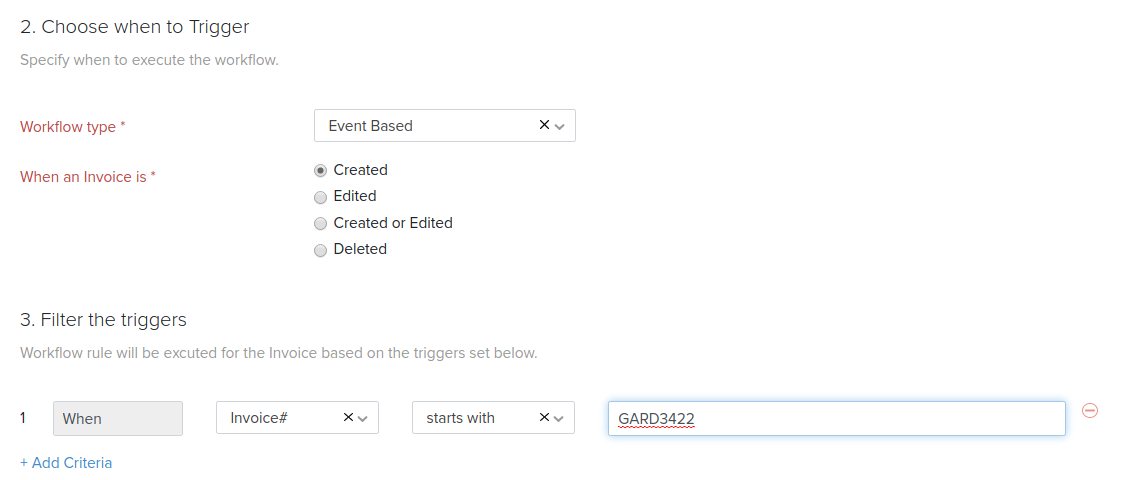
Task: Clear the 'starts with' comparator selection
Action: tap(544, 417)
